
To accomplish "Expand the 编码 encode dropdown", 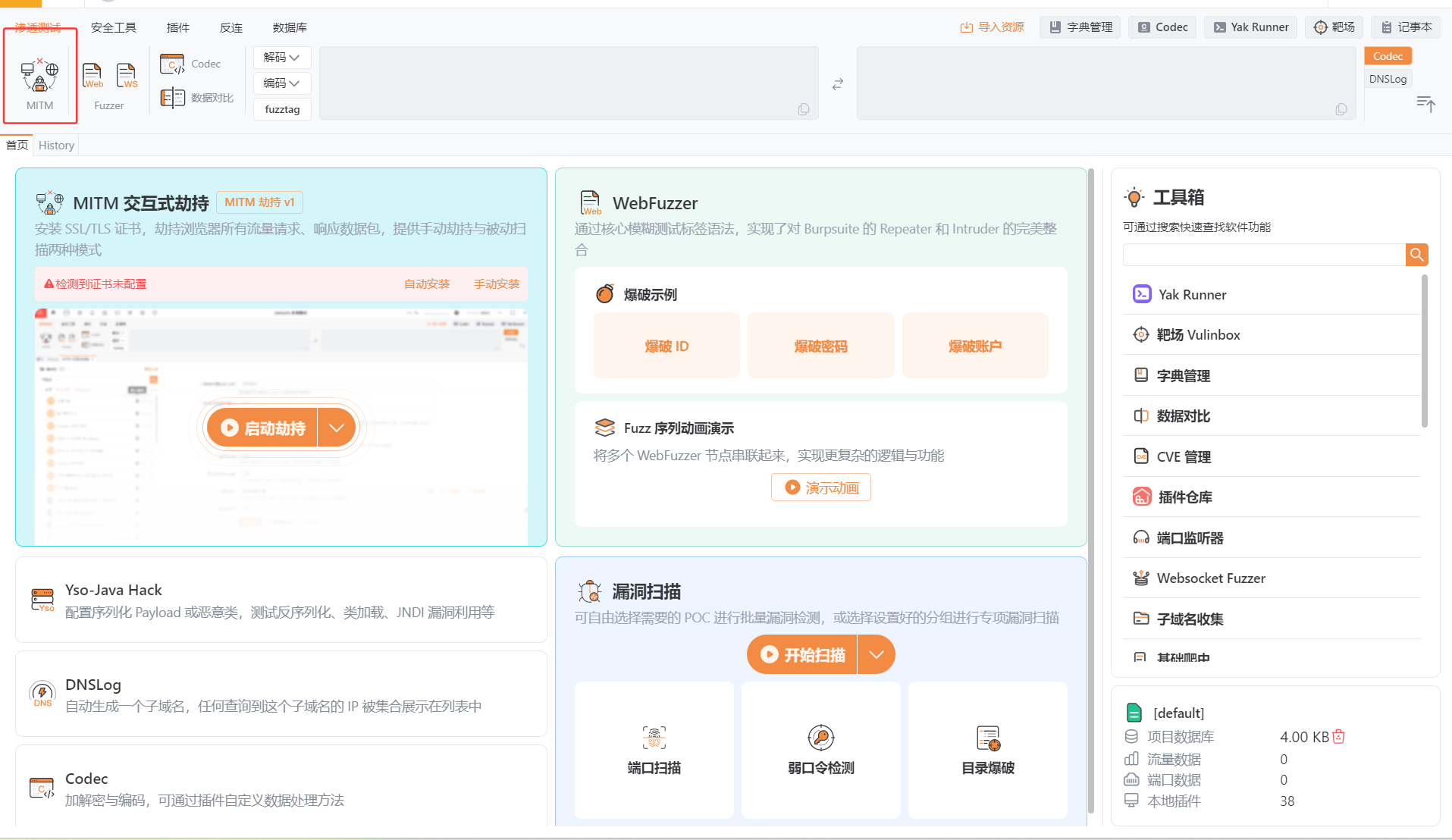I will tap(281, 83).
